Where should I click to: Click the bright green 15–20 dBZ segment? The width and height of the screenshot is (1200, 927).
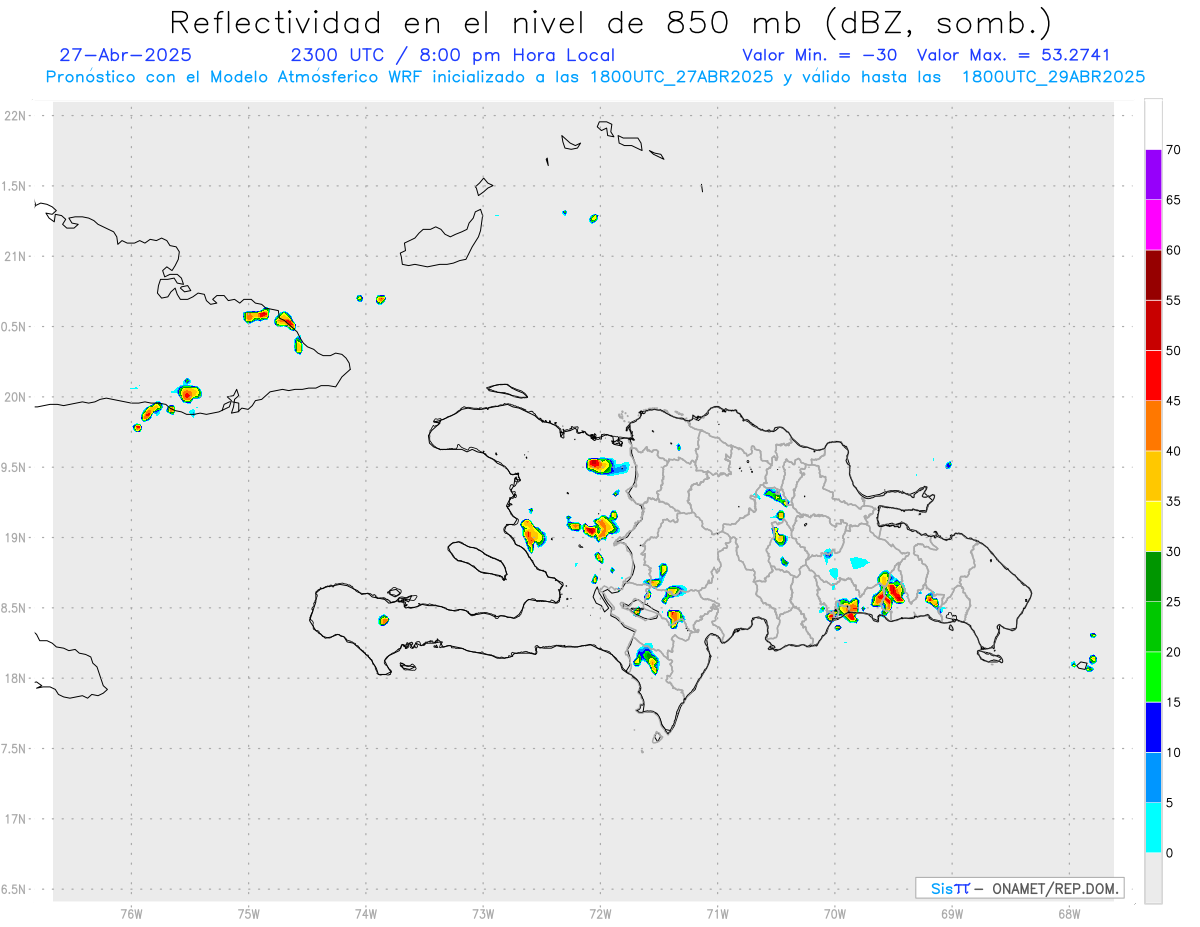(1153, 677)
